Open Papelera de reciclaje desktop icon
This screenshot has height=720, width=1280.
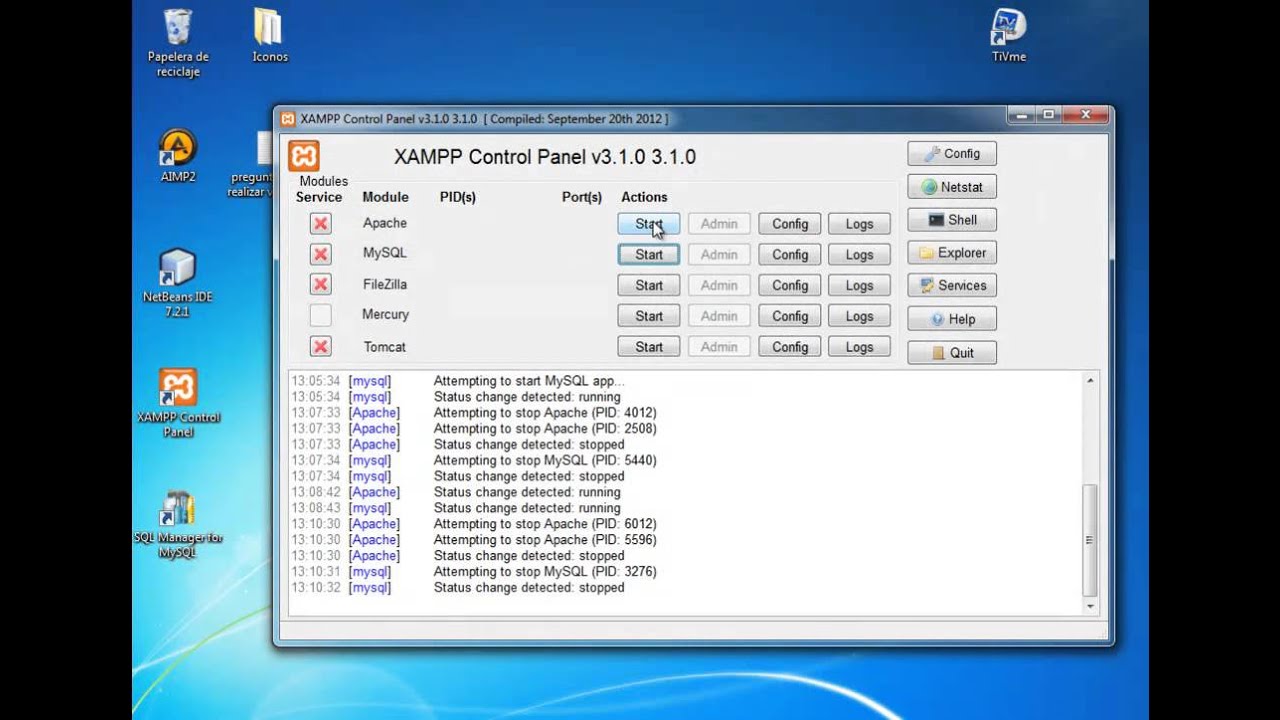178,43
